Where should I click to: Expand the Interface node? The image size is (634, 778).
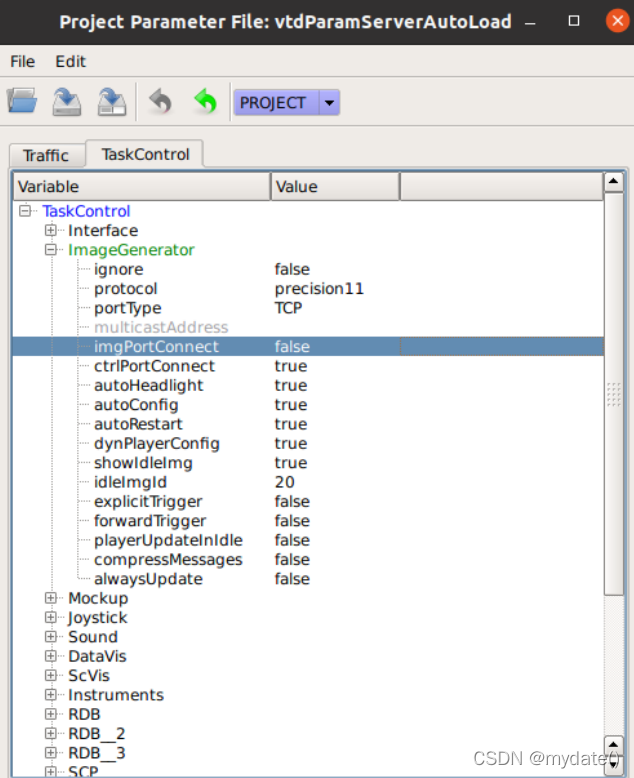tap(51, 230)
